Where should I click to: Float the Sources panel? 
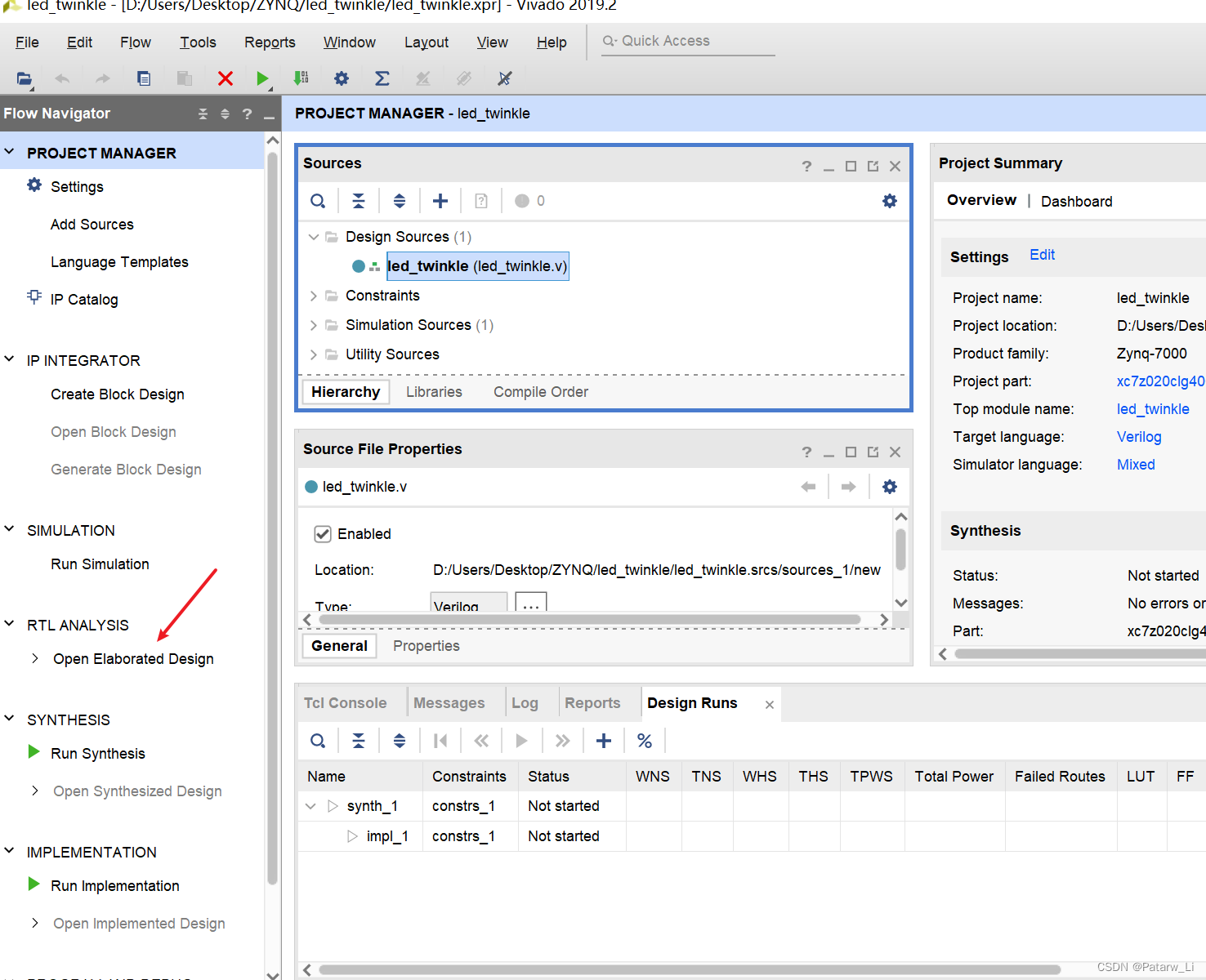873,166
